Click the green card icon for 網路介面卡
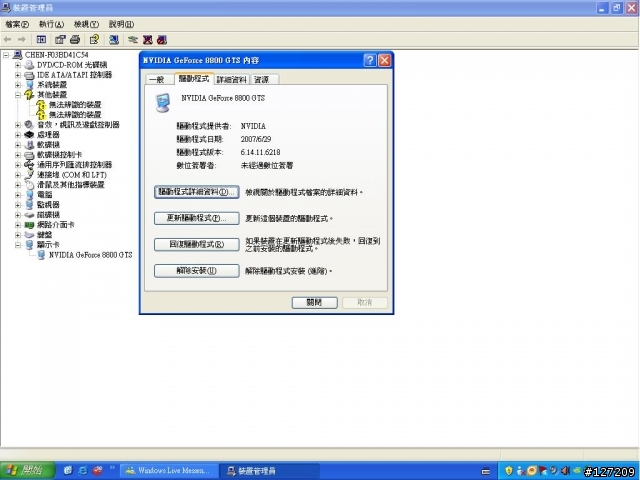Viewport: 640px width, 480px height. (x=29, y=225)
